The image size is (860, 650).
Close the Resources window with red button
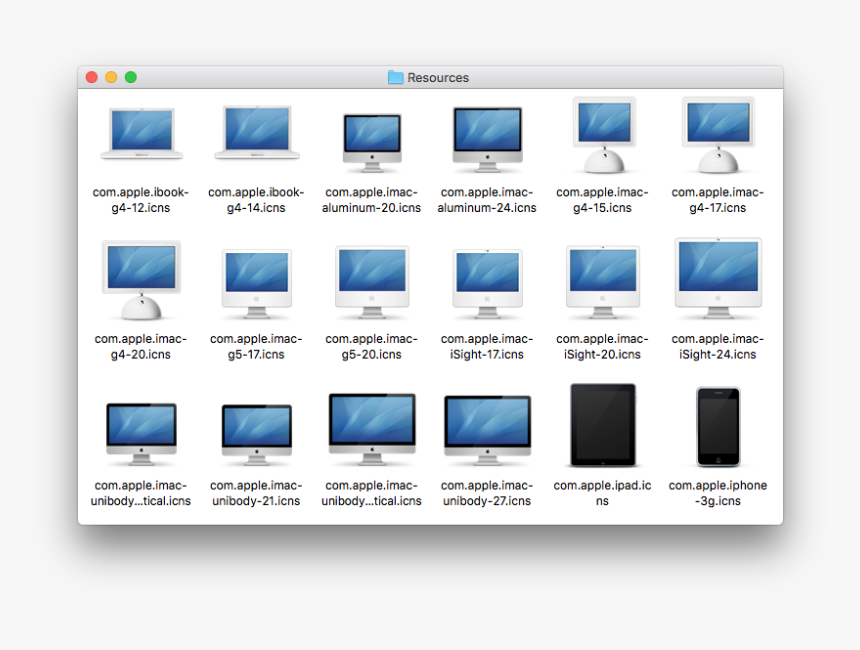(92, 77)
